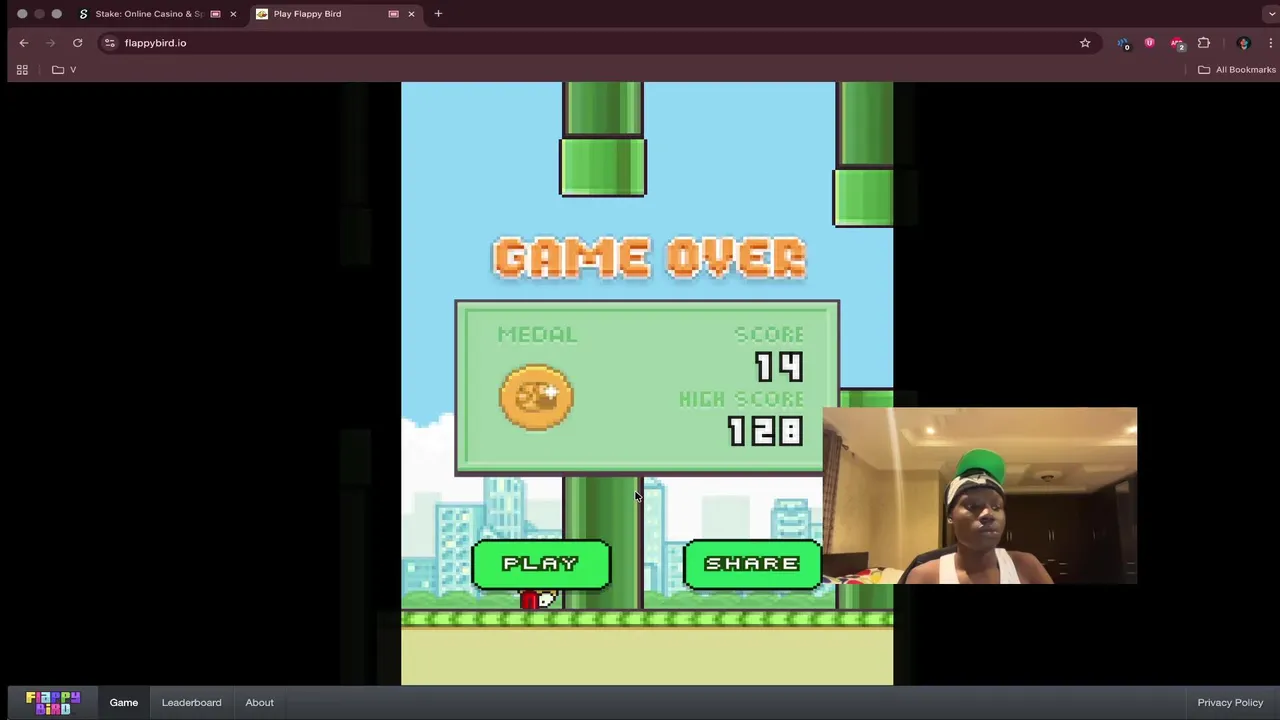1280x720 pixels.
Task: Open the blue extension with 0 badge
Action: tap(1123, 43)
